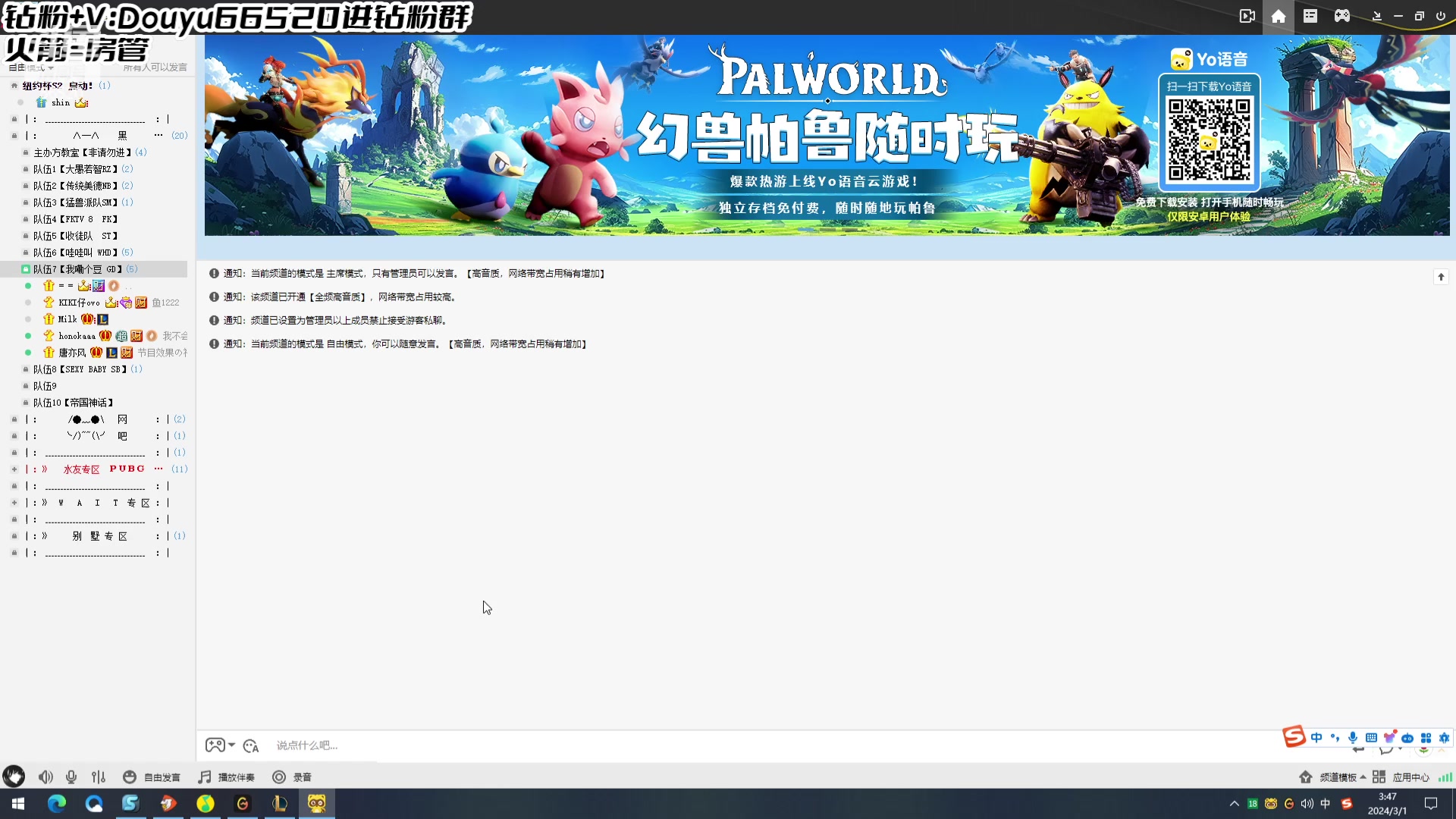Toggle the microphone icon

click(71, 777)
